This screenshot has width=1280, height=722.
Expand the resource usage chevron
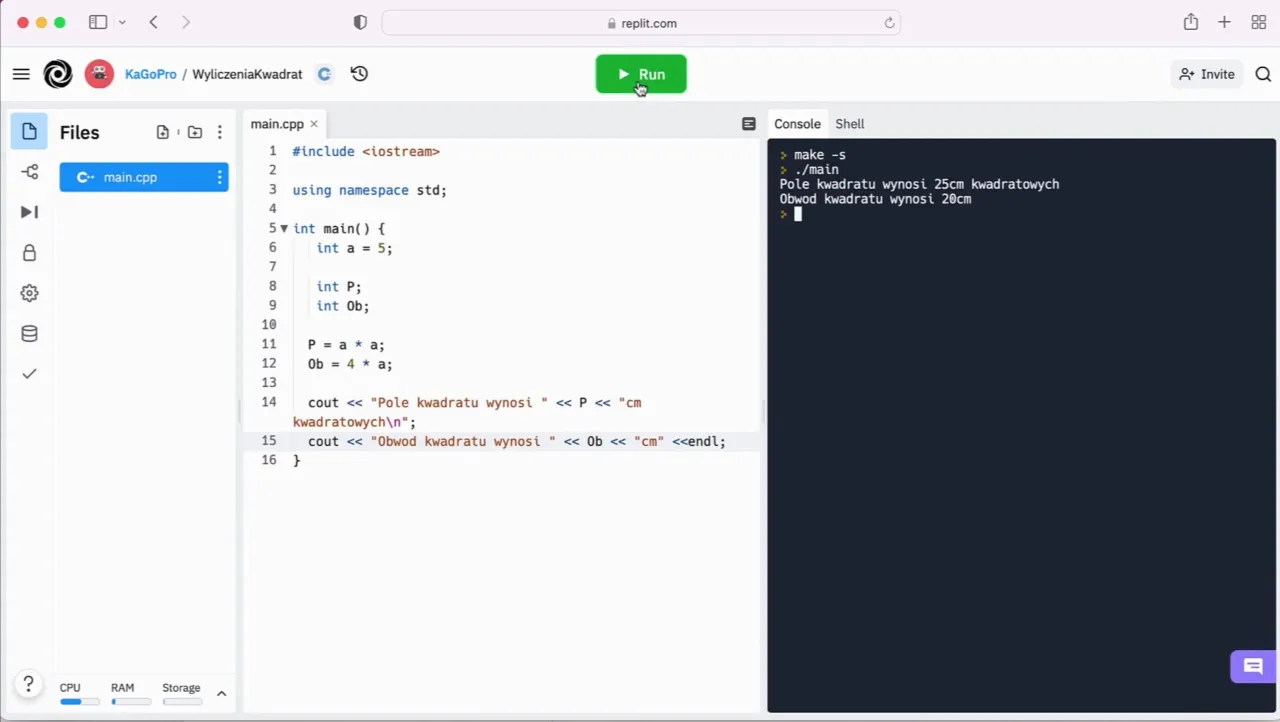[x=221, y=693]
